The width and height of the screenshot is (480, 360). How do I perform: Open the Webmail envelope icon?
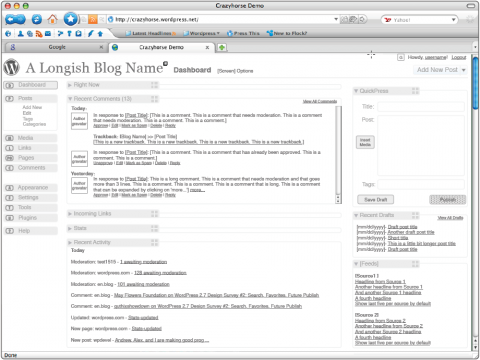click(x=48, y=33)
